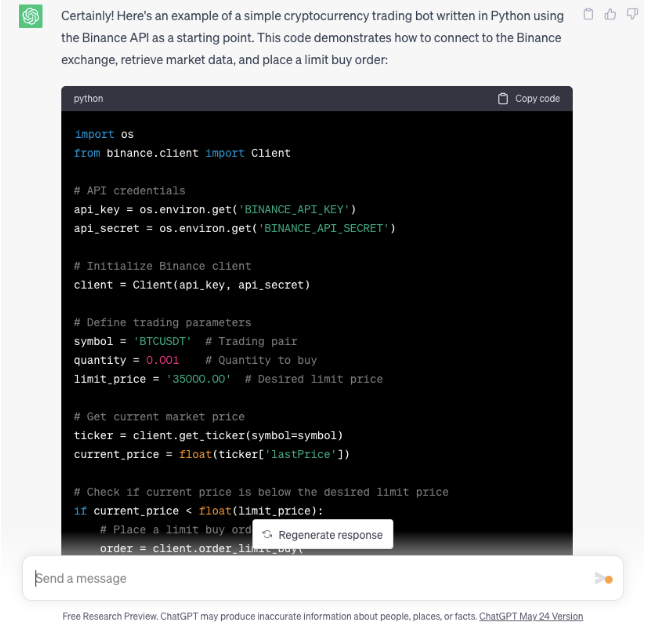Click the '35000.00' limit price string

196,379
